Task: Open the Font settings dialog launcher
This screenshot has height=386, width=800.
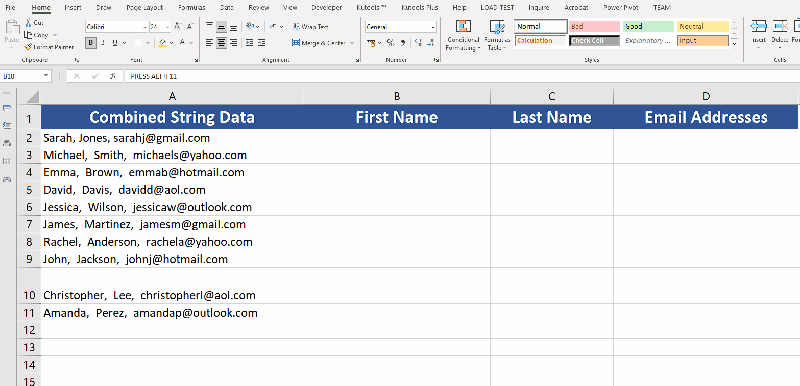Action: [x=197, y=60]
